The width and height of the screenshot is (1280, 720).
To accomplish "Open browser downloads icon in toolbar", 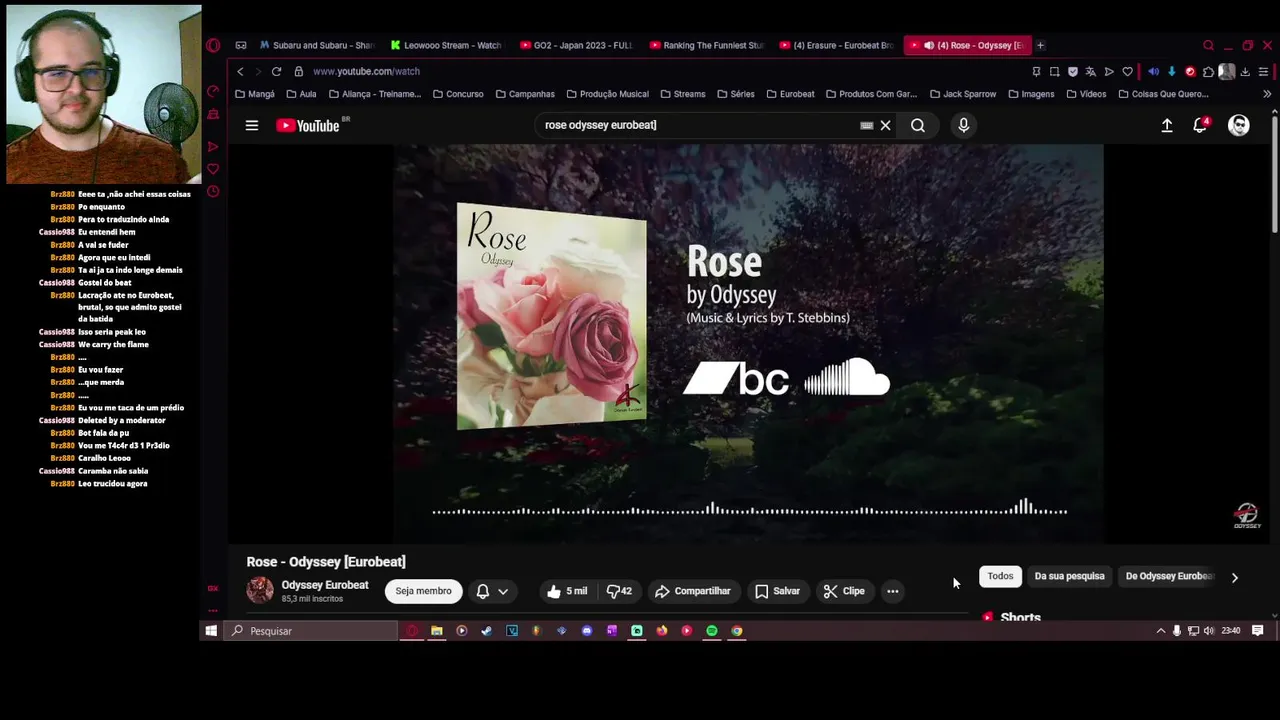I will coord(1245,71).
